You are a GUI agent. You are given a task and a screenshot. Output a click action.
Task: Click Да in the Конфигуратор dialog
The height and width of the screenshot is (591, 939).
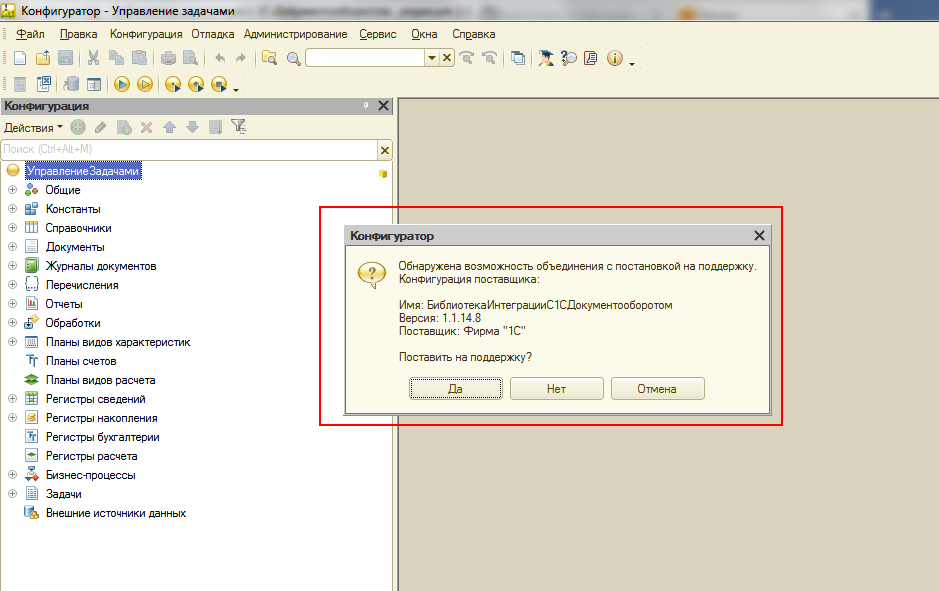(456, 389)
